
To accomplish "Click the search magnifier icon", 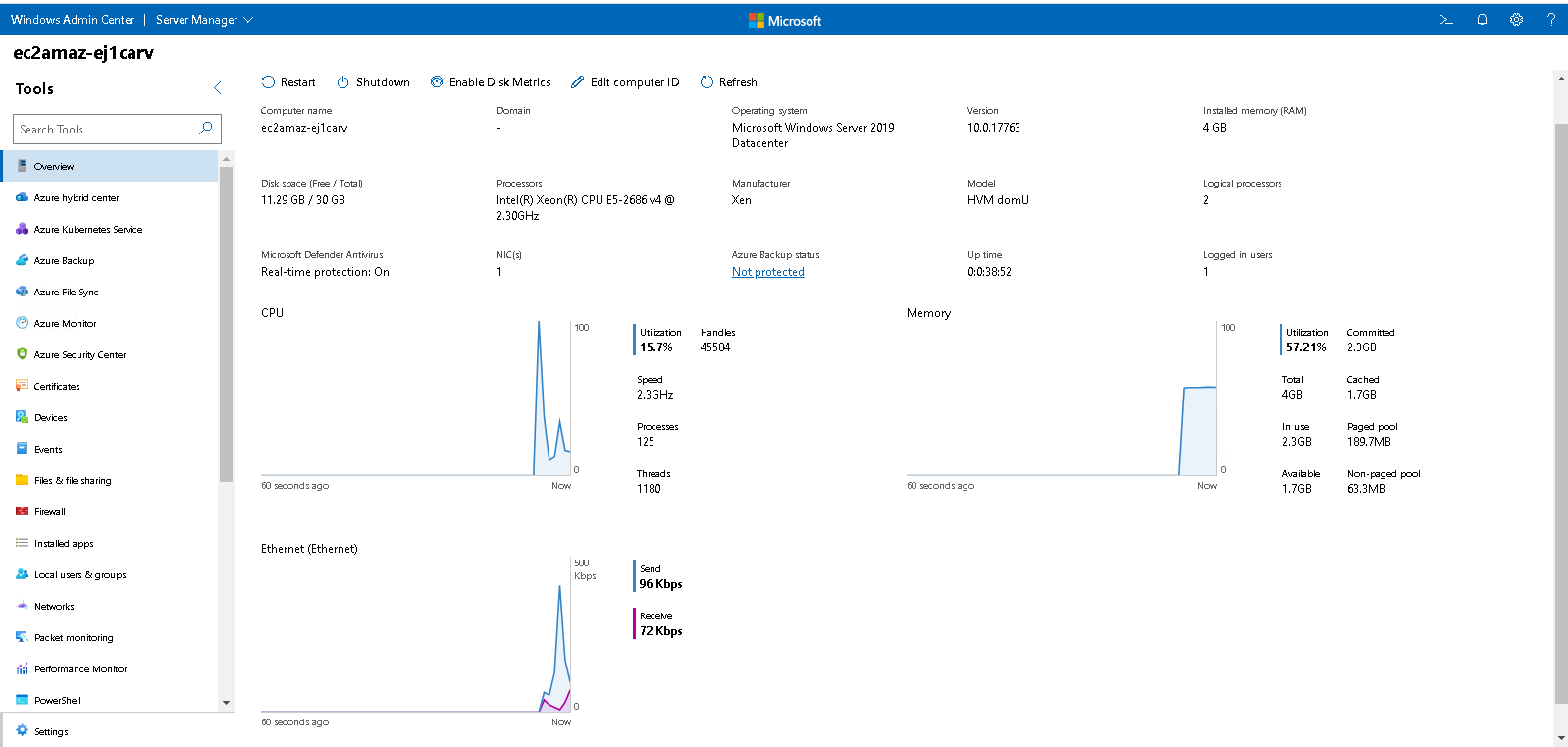I will (x=206, y=129).
